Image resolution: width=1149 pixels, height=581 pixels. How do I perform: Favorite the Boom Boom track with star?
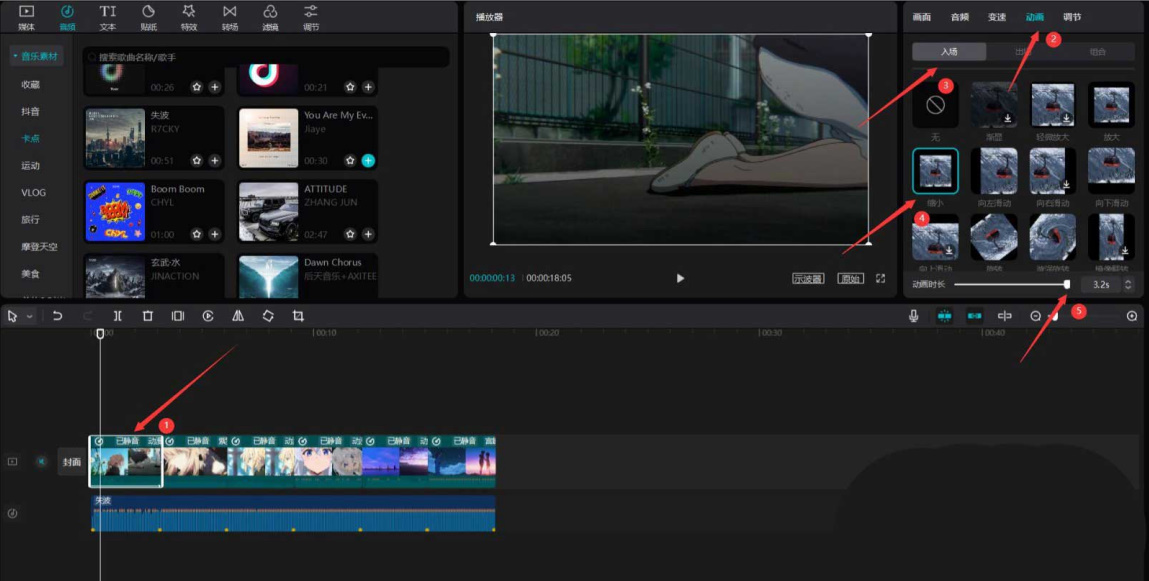(x=197, y=234)
